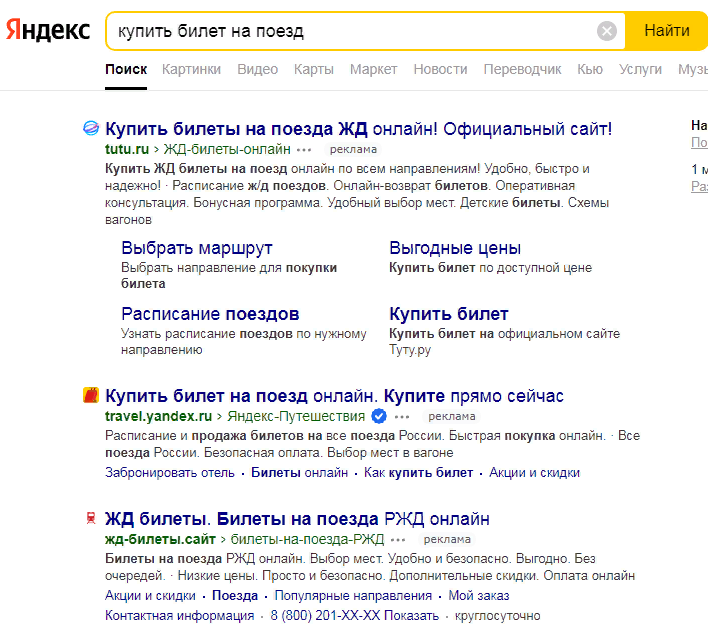Viewport: 708px width, 637px height.
Task: Open the three-dot menu of the travel.yandex.ru result
Action: [402, 416]
